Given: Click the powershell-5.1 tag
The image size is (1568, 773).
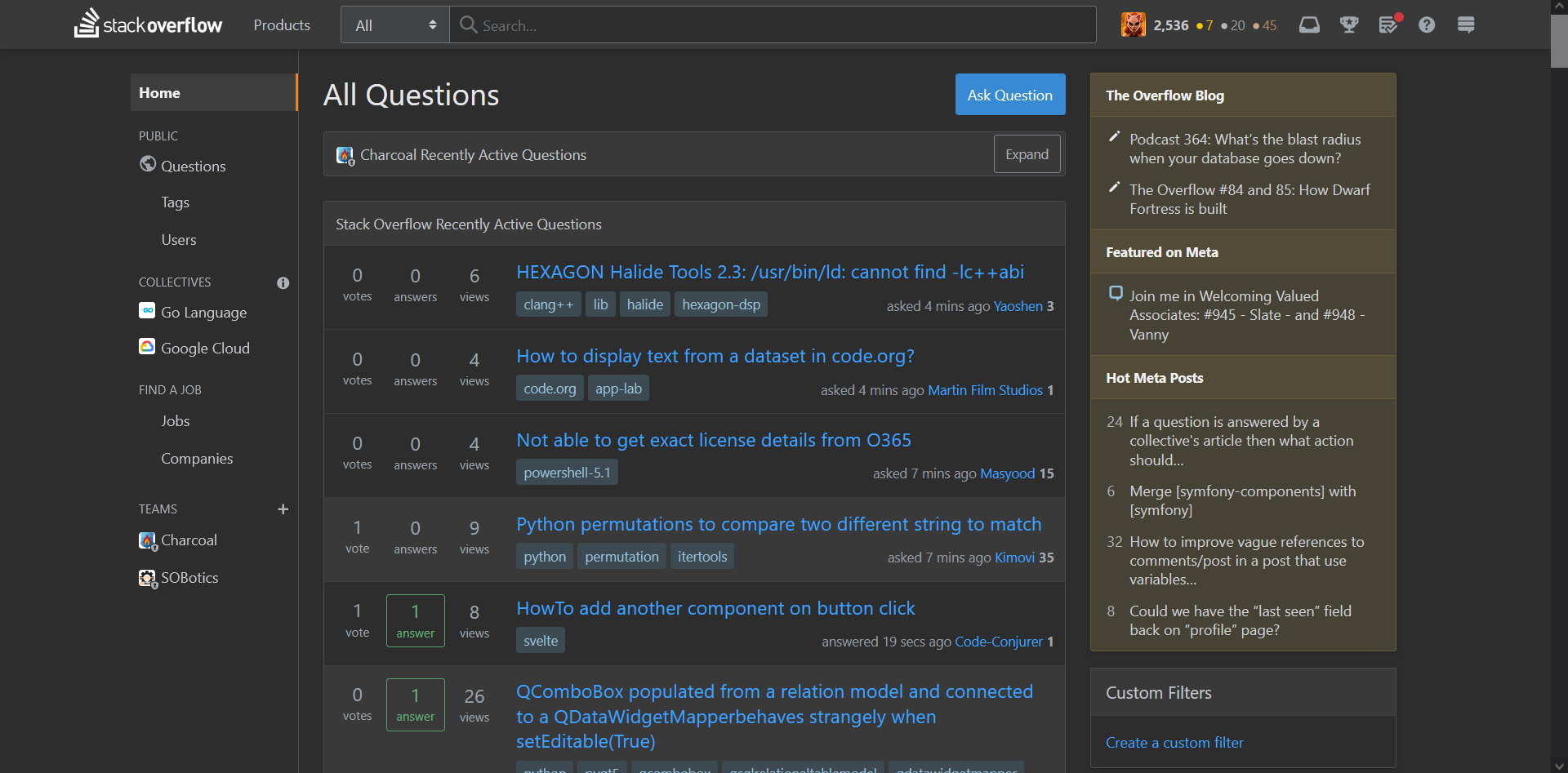Looking at the screenshot, I should (x=567, y=473).
